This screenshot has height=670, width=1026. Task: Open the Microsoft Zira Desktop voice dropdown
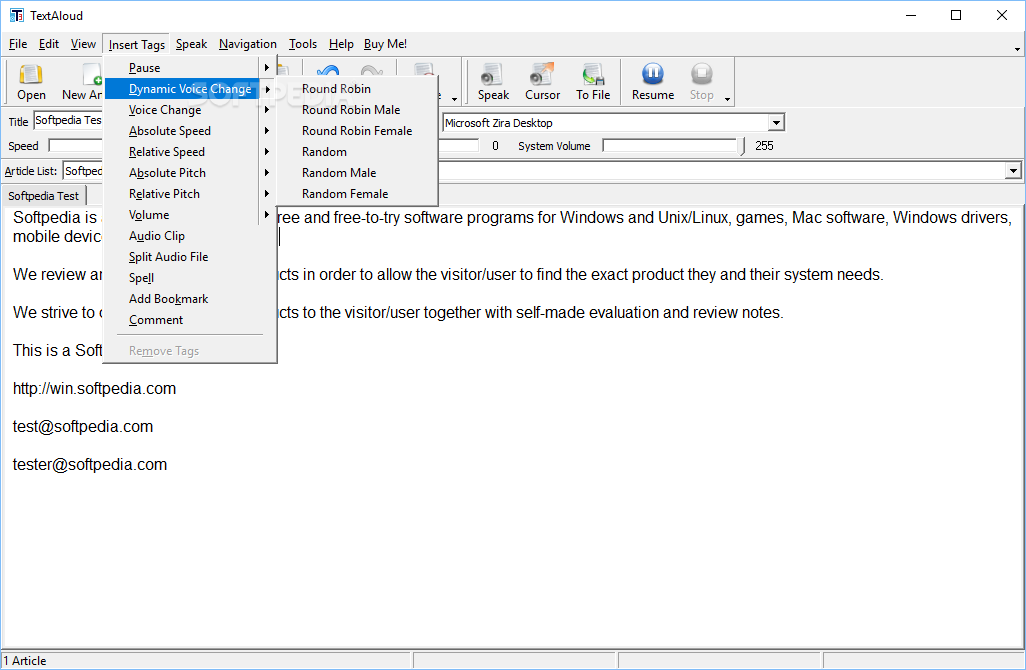tap(776, 122)
